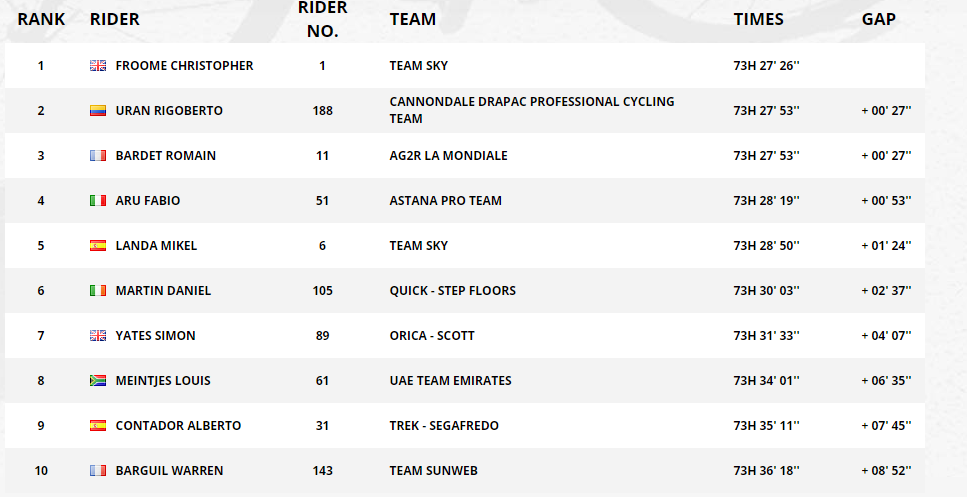
Task: Click the Irish flag next to Martin Daniel
Action: (98, 290)
